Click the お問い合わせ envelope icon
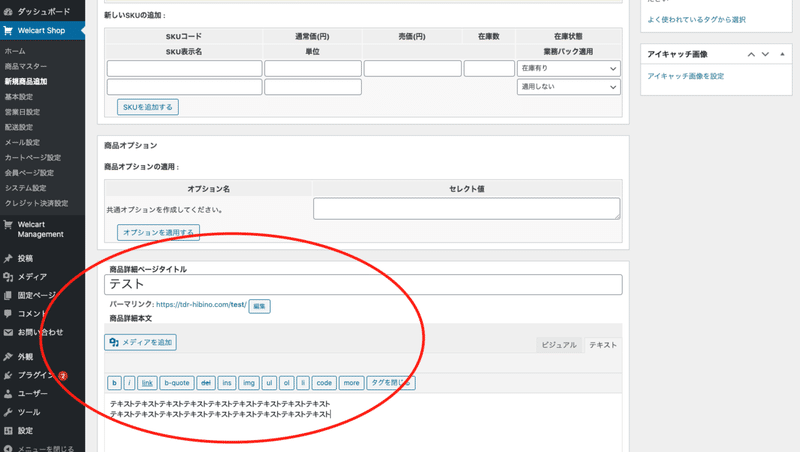The image size is (800, 452). tap(8, 332)
